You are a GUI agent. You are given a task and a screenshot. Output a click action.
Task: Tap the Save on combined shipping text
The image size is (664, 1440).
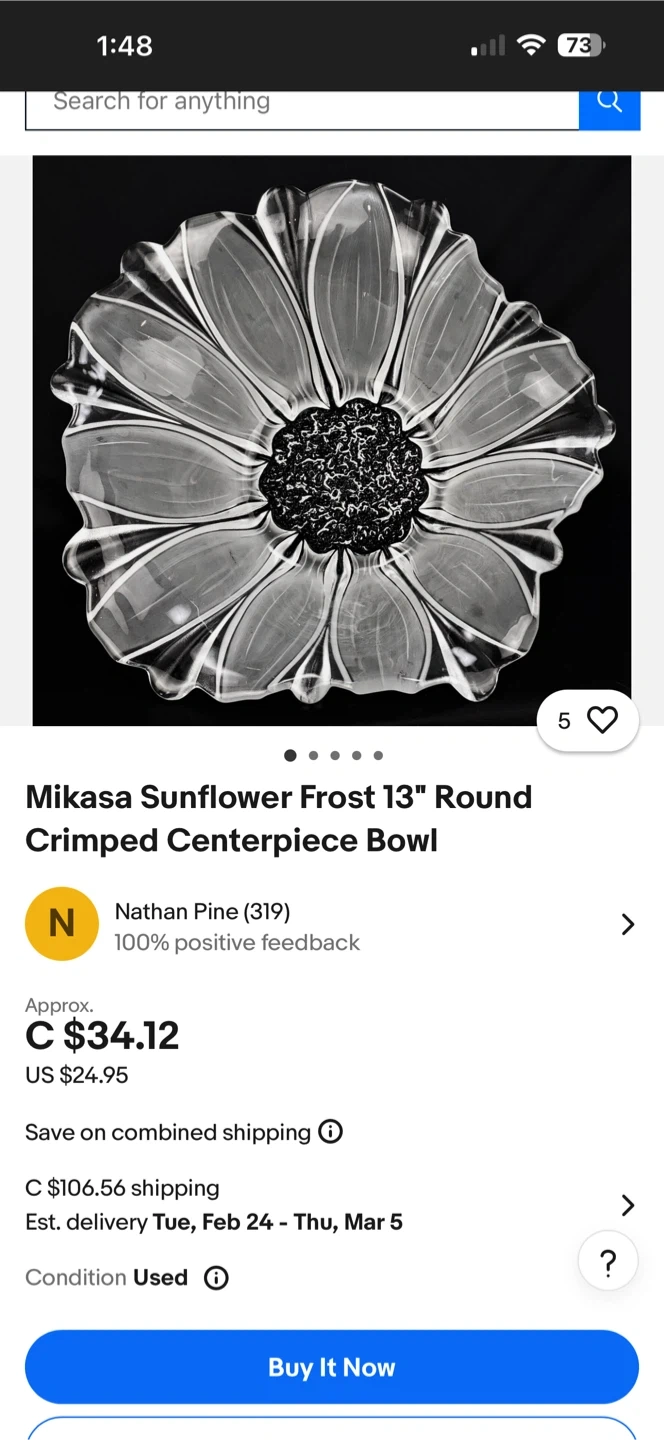[x=168, y=1132]
